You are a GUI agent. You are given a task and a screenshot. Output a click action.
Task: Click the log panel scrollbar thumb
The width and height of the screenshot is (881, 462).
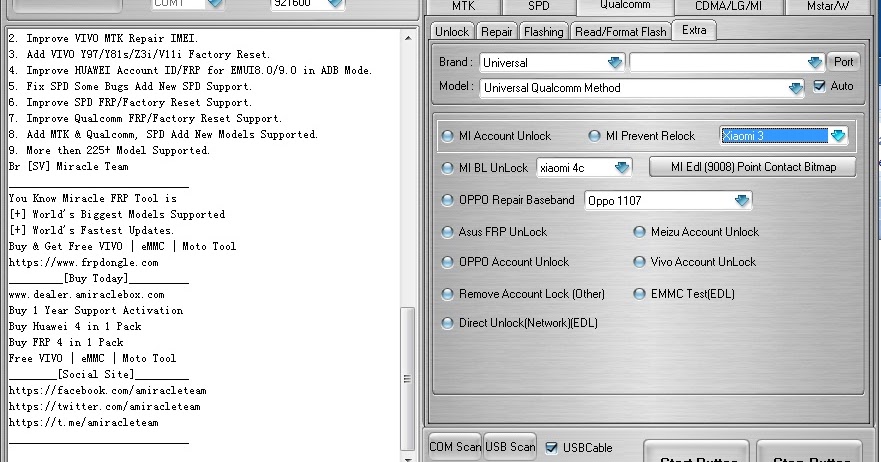click(x=407, y=379)
